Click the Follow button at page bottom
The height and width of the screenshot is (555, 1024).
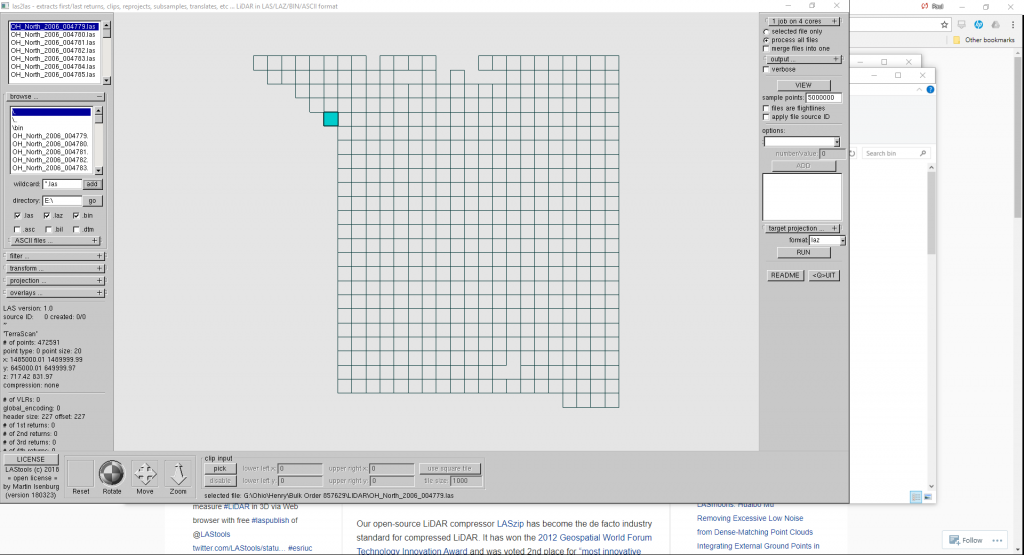tap(966, 540)
